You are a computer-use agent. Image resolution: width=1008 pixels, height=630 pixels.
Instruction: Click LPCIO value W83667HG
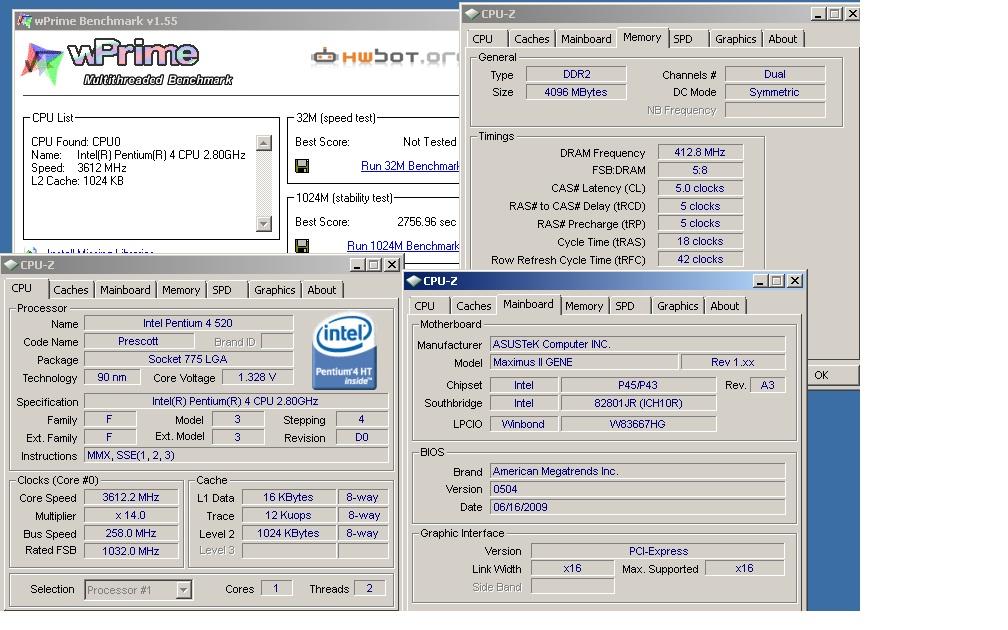(638, 424)
